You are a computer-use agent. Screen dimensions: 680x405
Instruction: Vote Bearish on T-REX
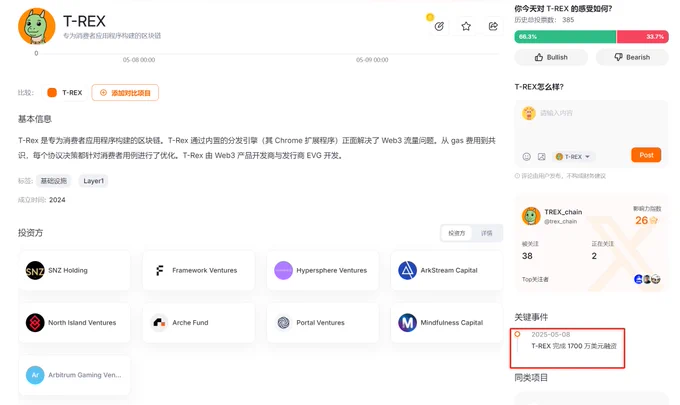632,57
